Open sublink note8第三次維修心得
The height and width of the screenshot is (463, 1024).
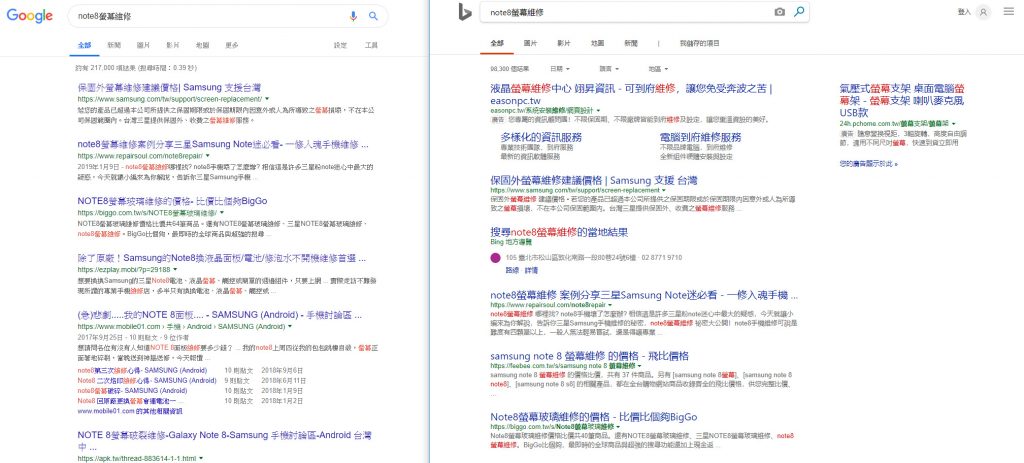tap(142, 370)
